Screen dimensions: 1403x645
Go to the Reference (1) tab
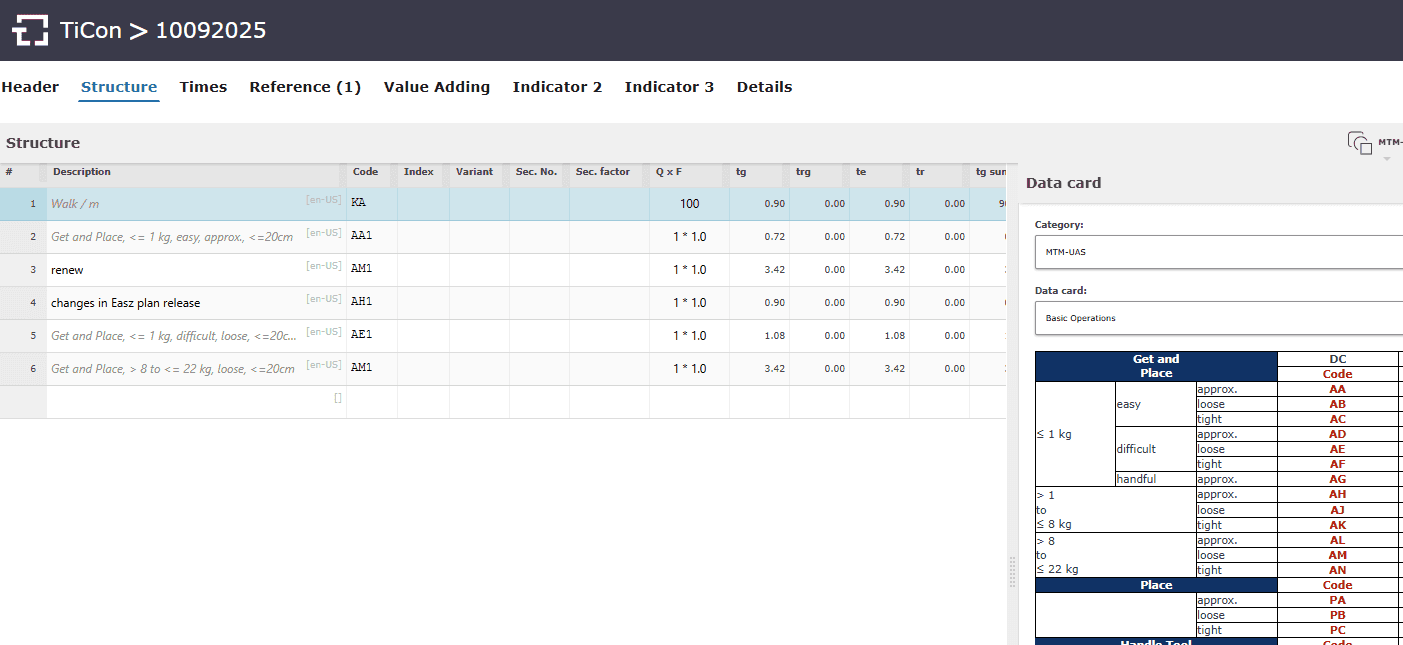point(305,87)
